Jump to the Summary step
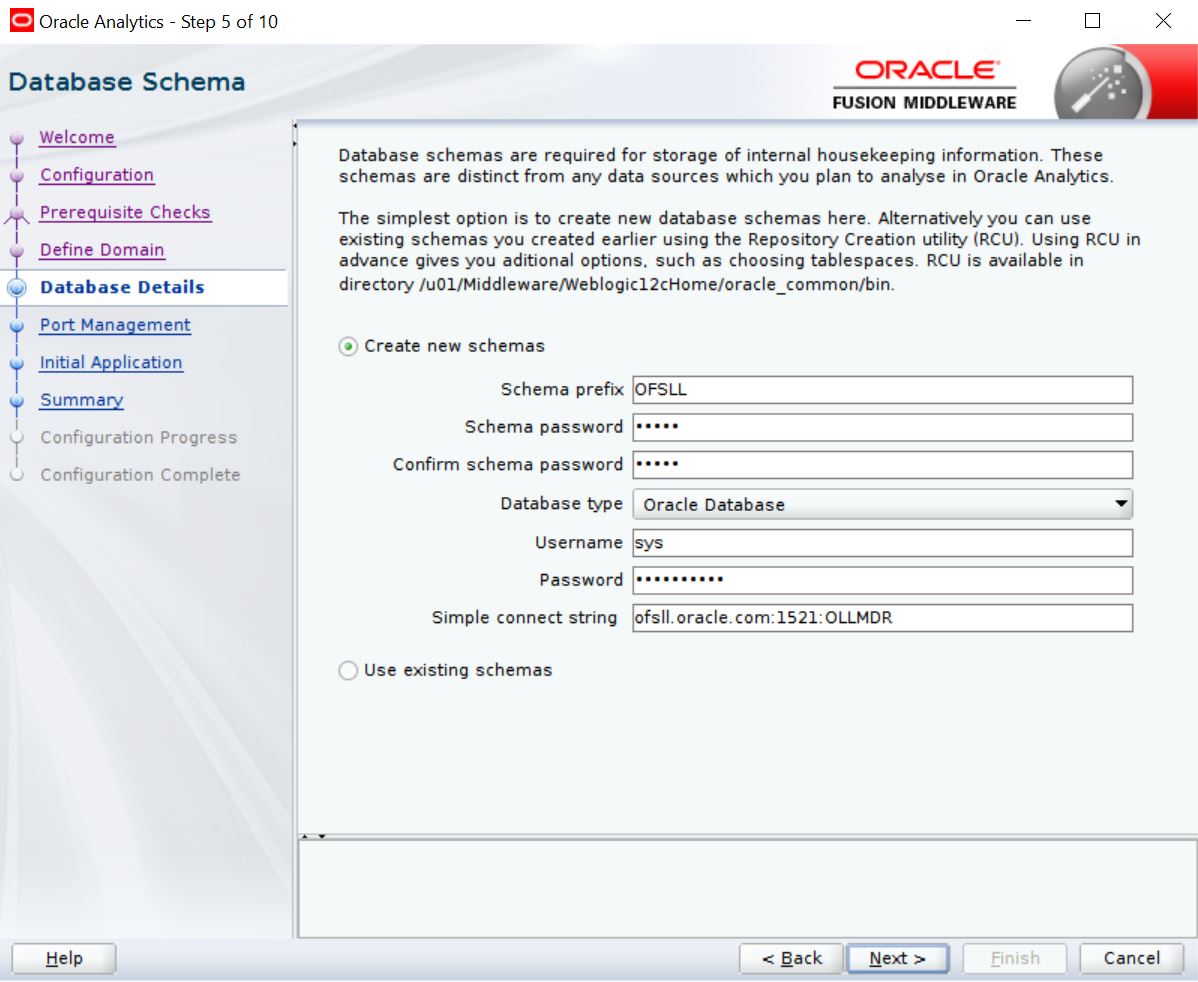 (x=82, y=400)
